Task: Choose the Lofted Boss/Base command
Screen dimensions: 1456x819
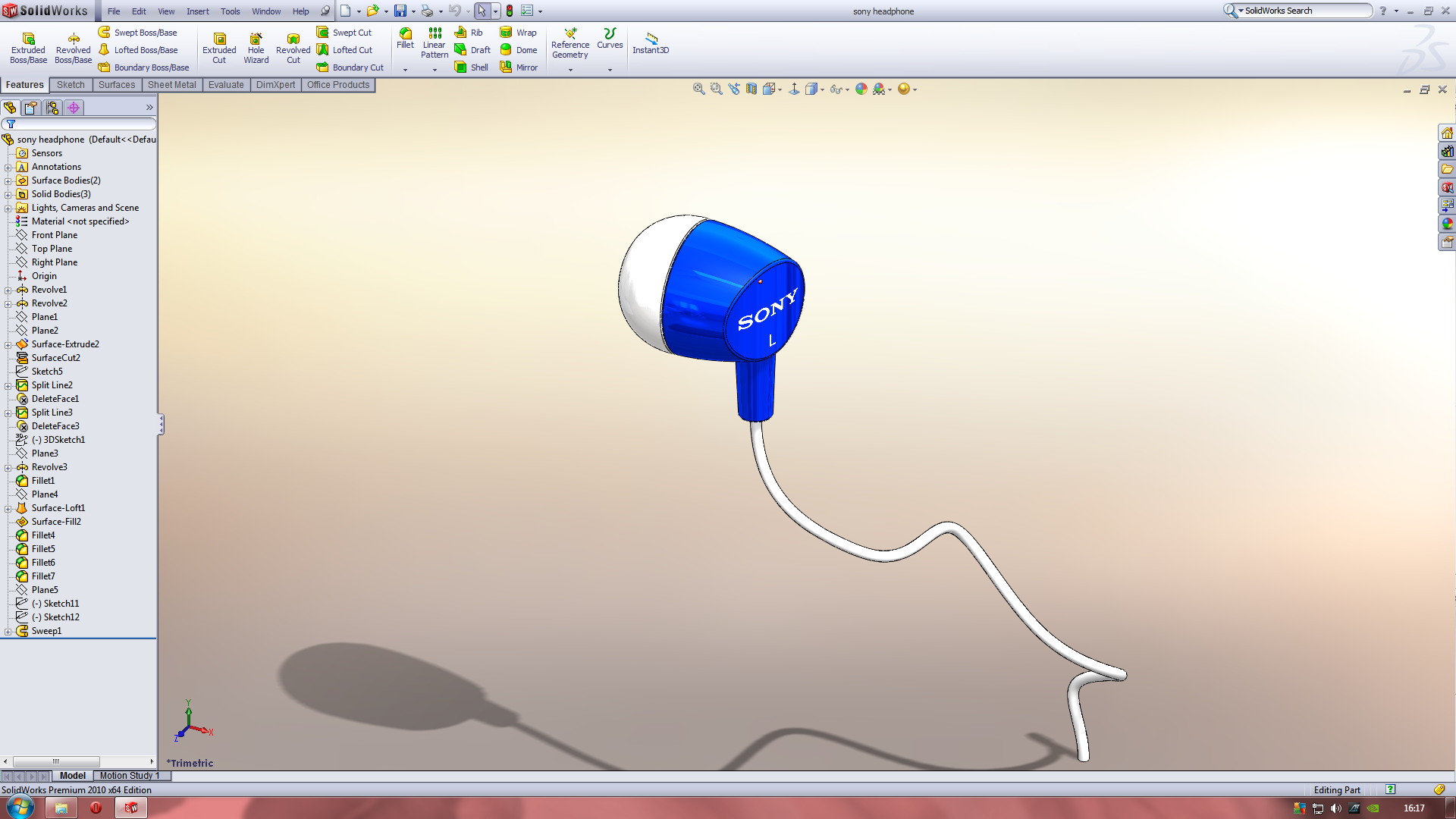Action: pyautogui.click(x=138, y=50)
